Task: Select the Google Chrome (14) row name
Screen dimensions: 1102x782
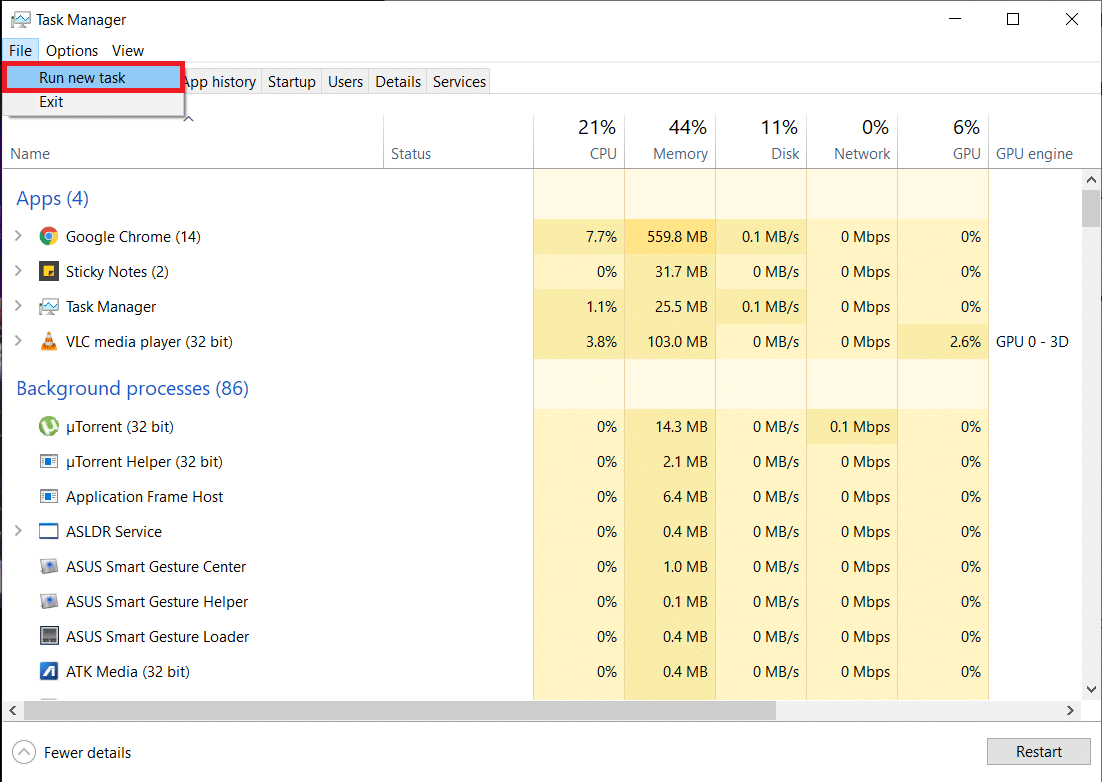Action: click(134, 237)
